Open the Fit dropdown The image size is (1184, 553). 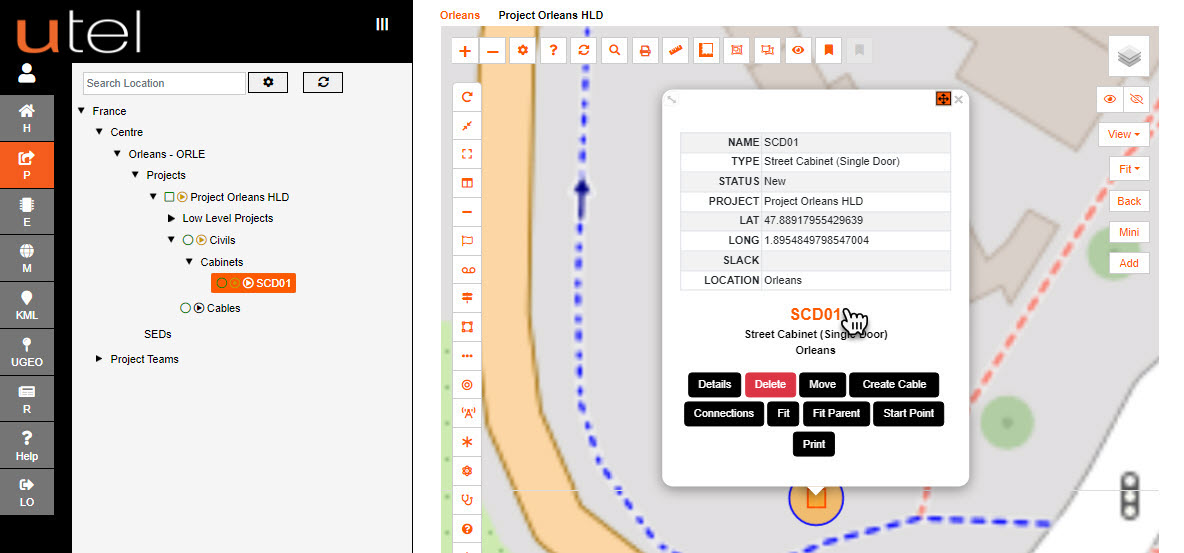(x=1129, y=169)
